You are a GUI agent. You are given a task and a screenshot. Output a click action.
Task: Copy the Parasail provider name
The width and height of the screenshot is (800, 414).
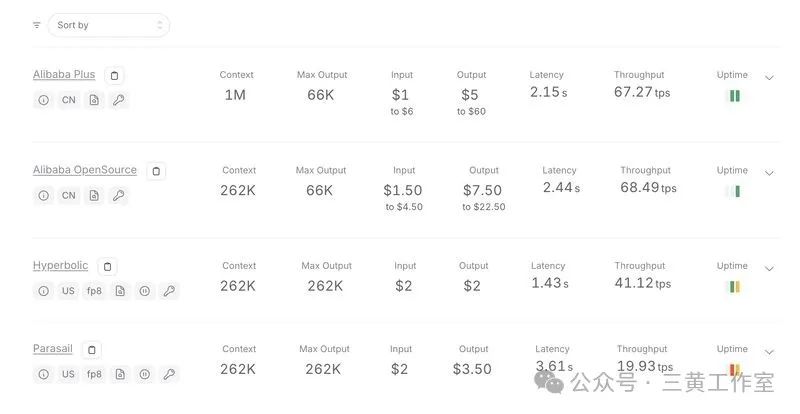92,350
